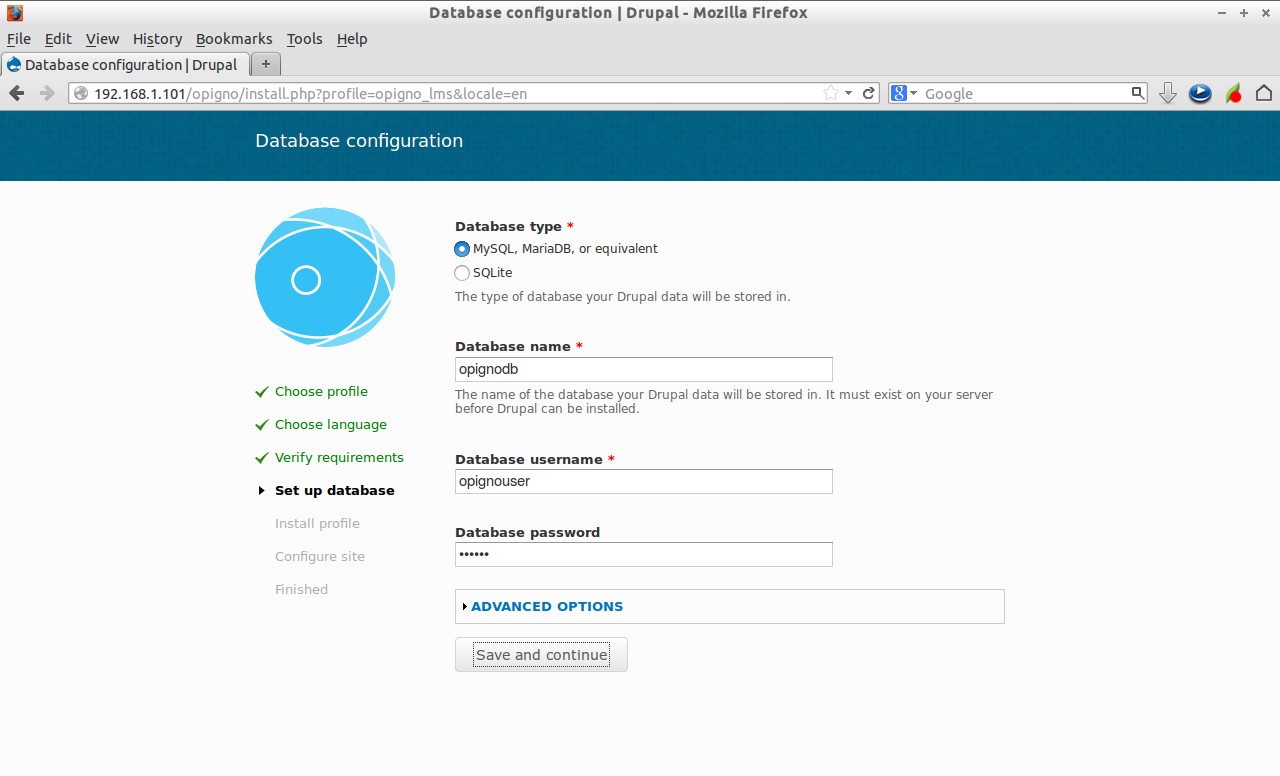Open the URL history dropdown arrow

pyautogui.click(x=848, y=93)
